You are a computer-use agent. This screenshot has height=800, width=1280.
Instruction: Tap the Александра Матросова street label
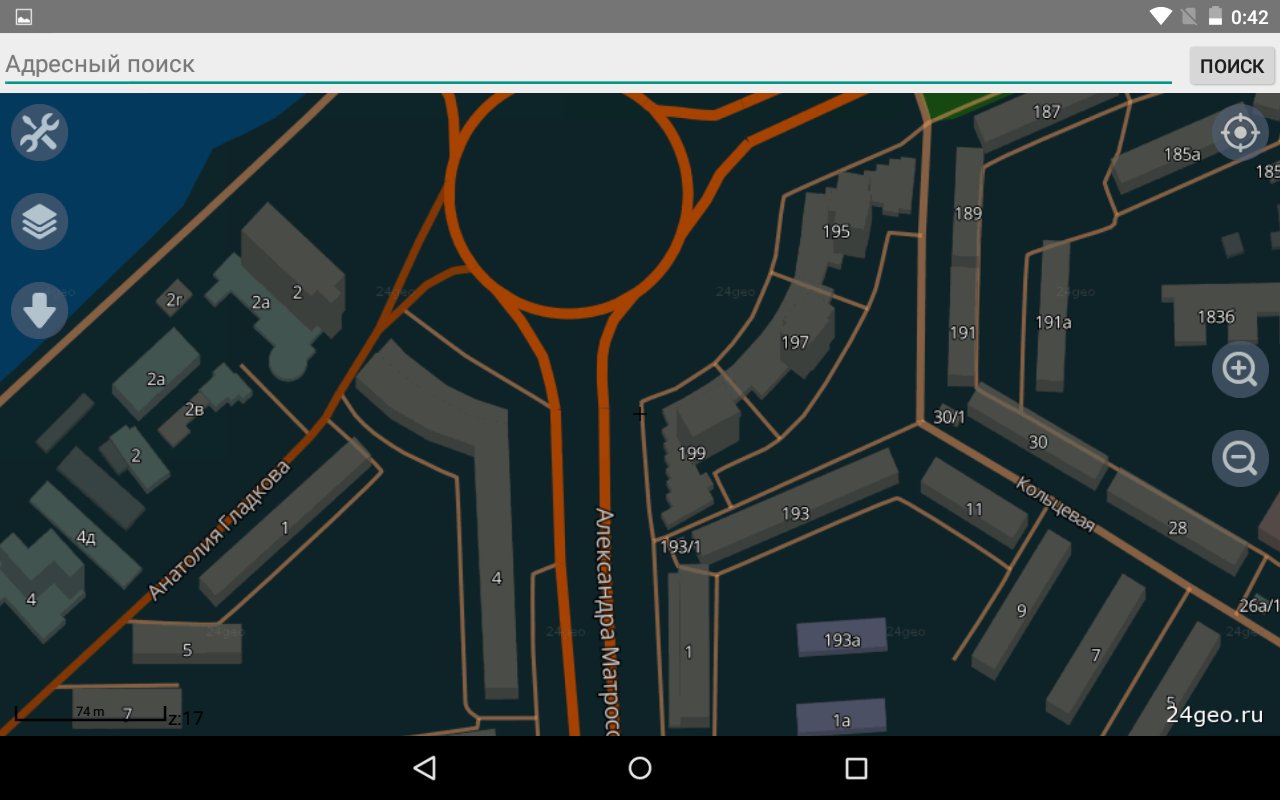point(608,622)
